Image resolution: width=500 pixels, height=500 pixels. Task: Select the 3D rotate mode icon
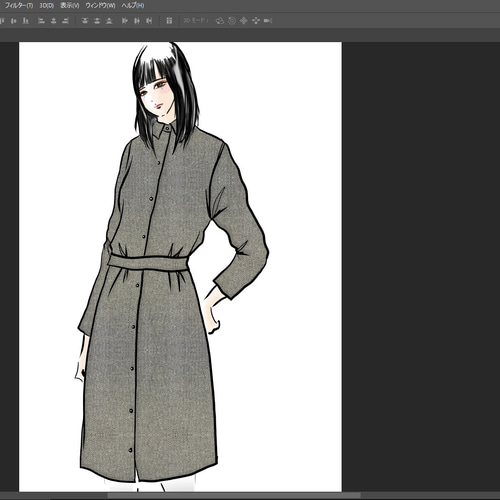coord(220,21)
